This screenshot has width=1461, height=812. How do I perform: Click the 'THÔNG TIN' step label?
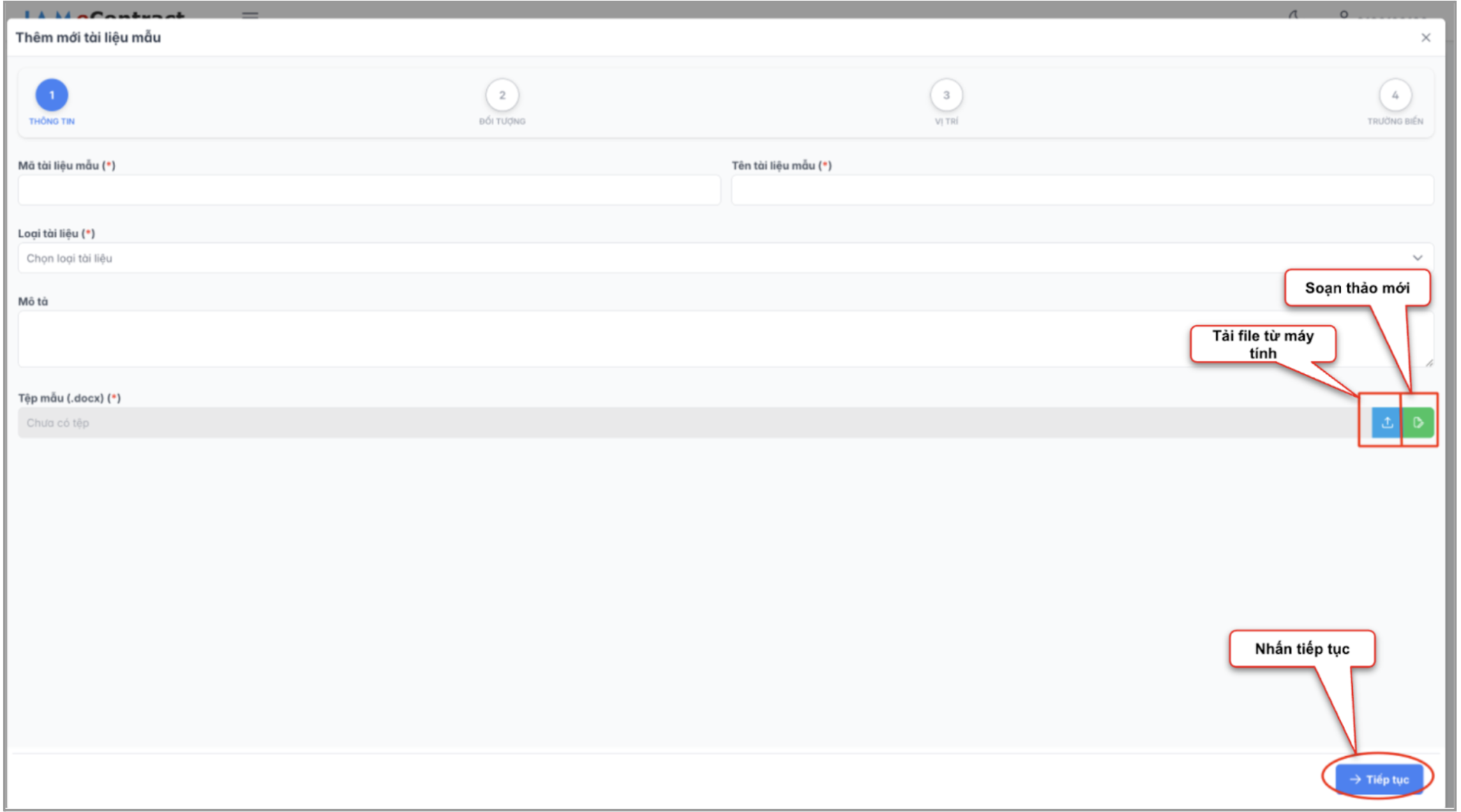pos(52,121)
